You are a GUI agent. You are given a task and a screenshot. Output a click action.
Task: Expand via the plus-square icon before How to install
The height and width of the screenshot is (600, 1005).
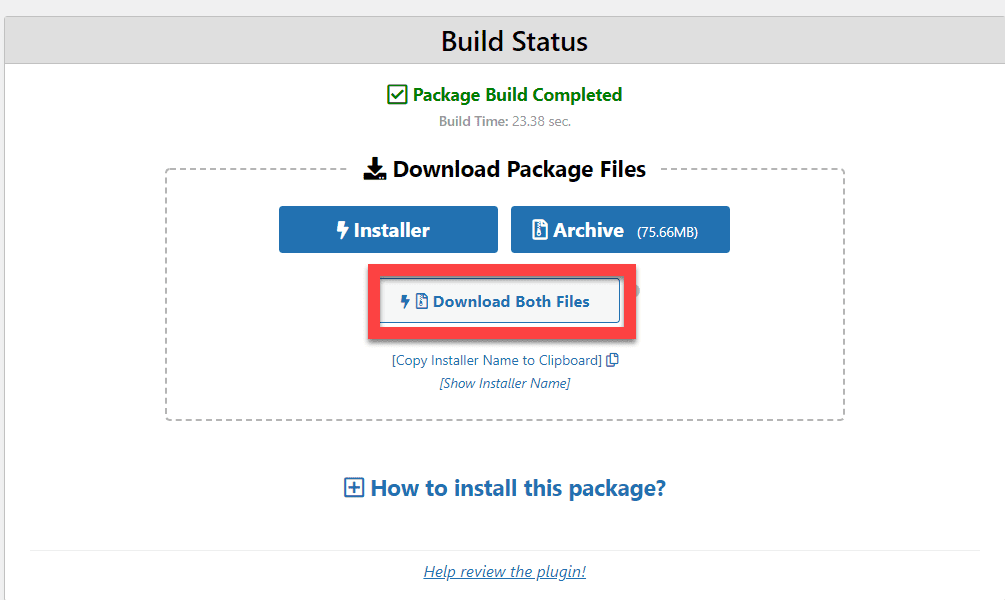354,488
